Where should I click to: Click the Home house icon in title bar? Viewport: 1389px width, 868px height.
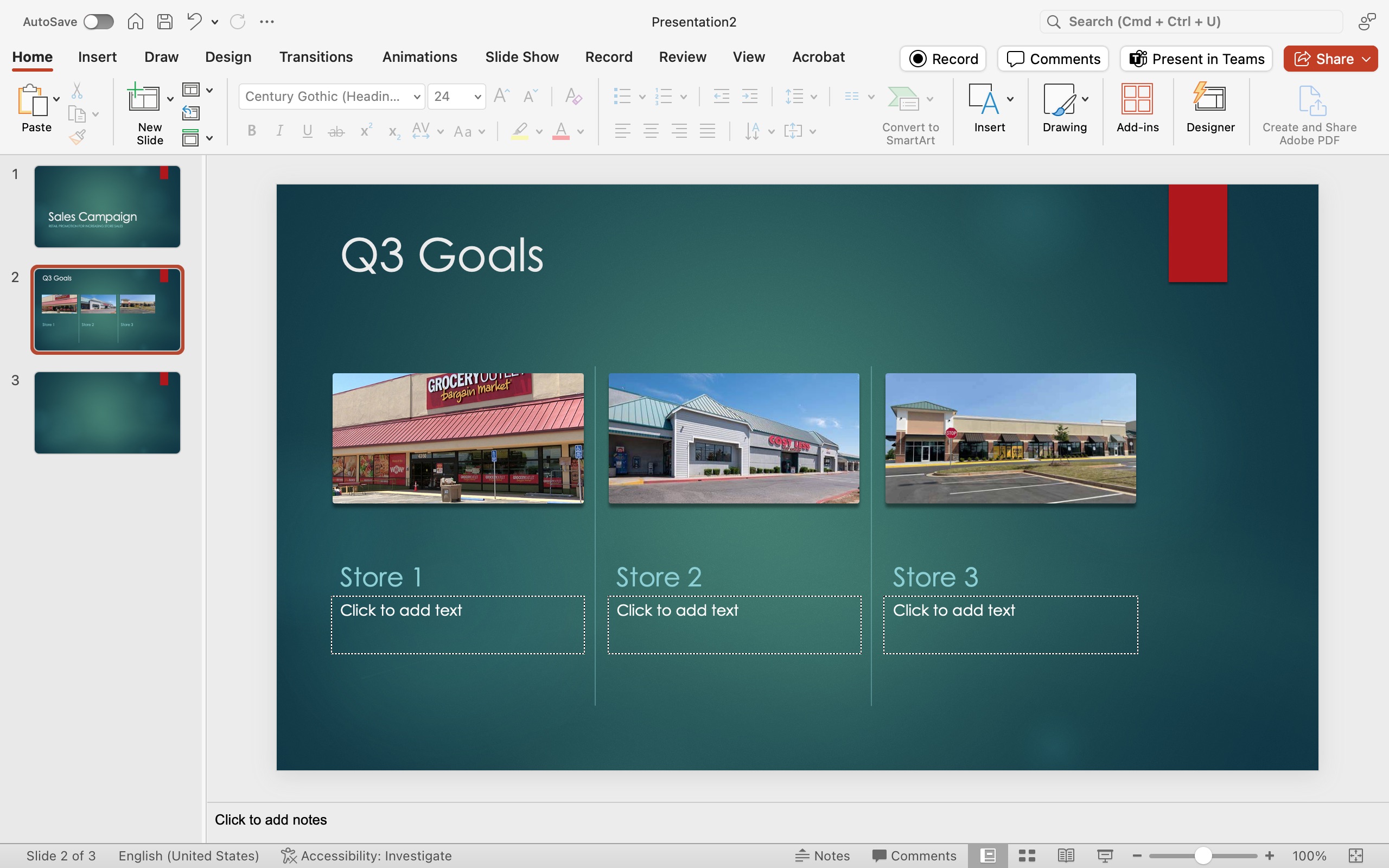click(136, 22)
